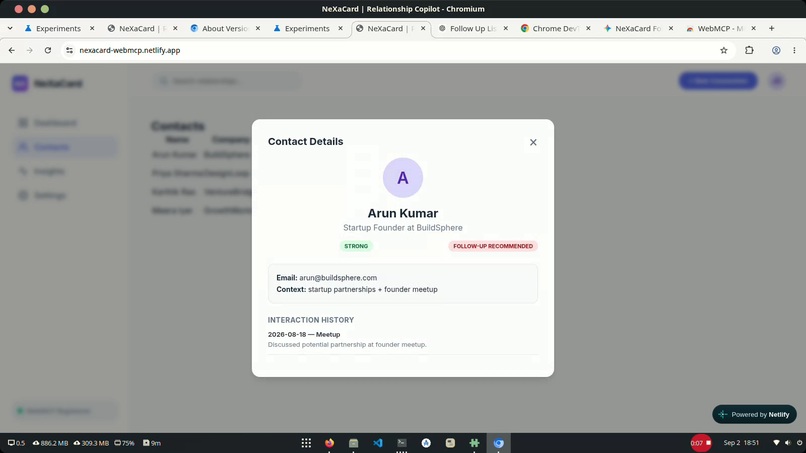Image resolution: width=806 pixels, height=453 pixels.
Task: Open the volume icon in system tray
Action: coord(787,443)
